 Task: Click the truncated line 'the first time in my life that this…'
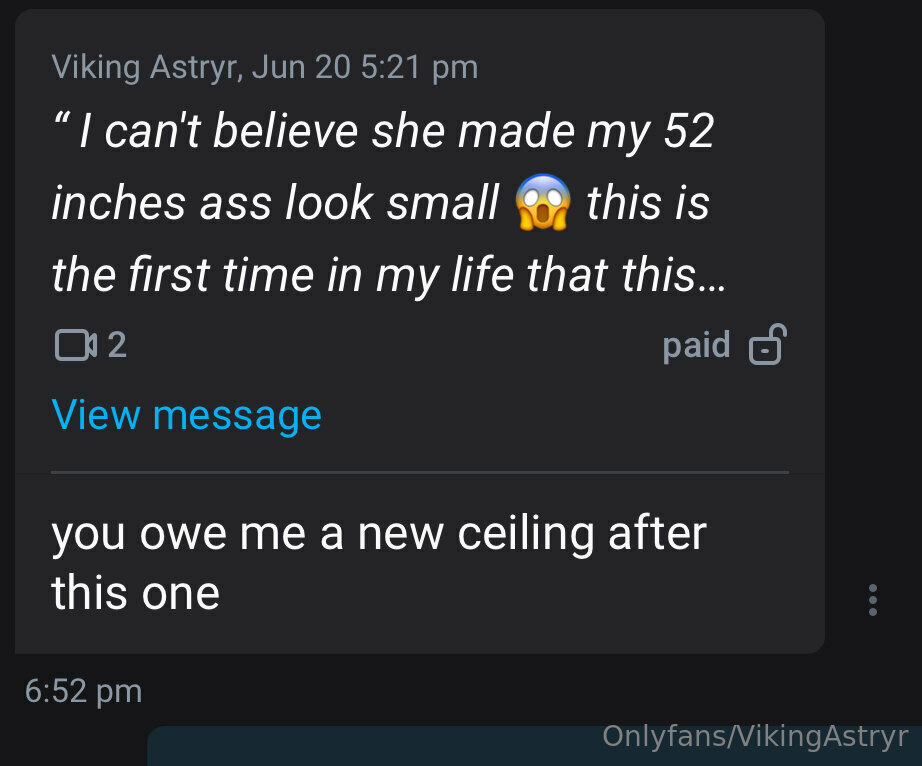pos(389,275)
